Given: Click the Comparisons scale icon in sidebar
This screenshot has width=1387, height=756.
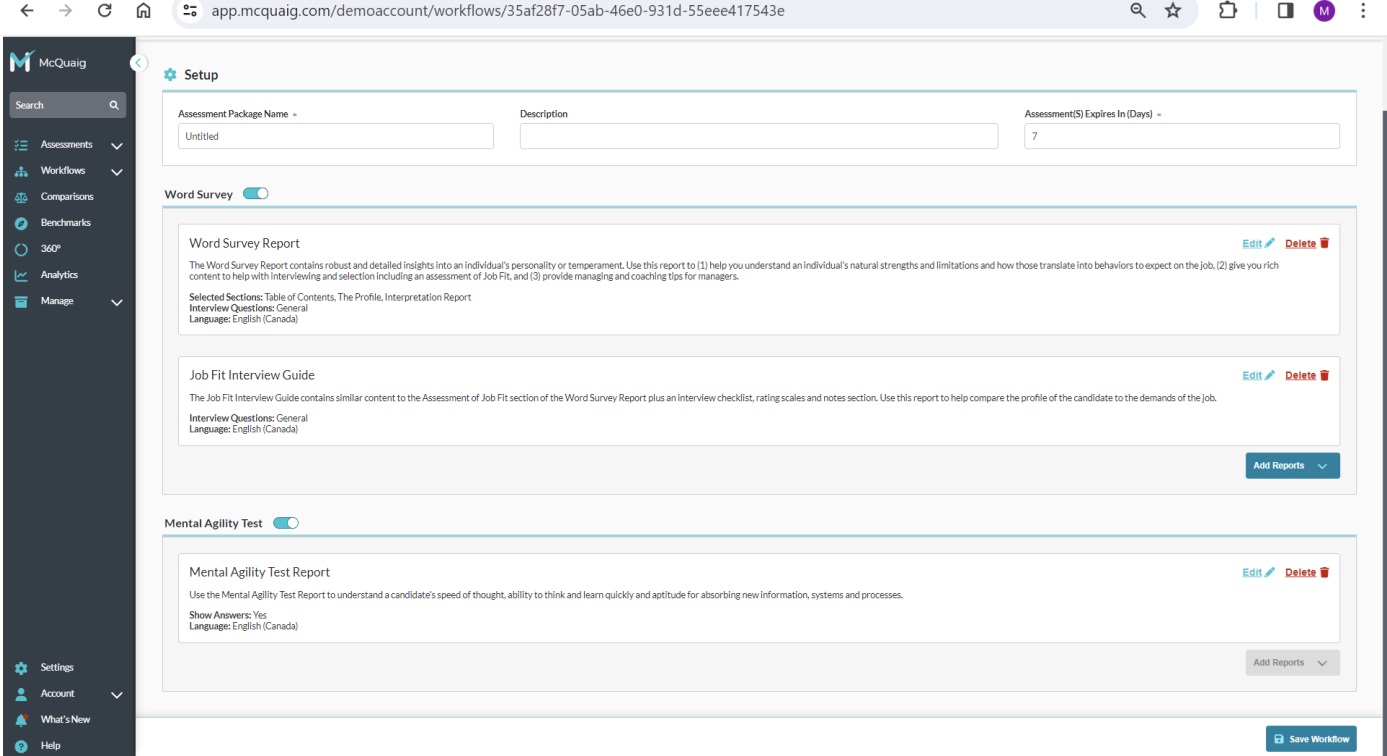Looking at the screenshot, I should click(20, 197).
